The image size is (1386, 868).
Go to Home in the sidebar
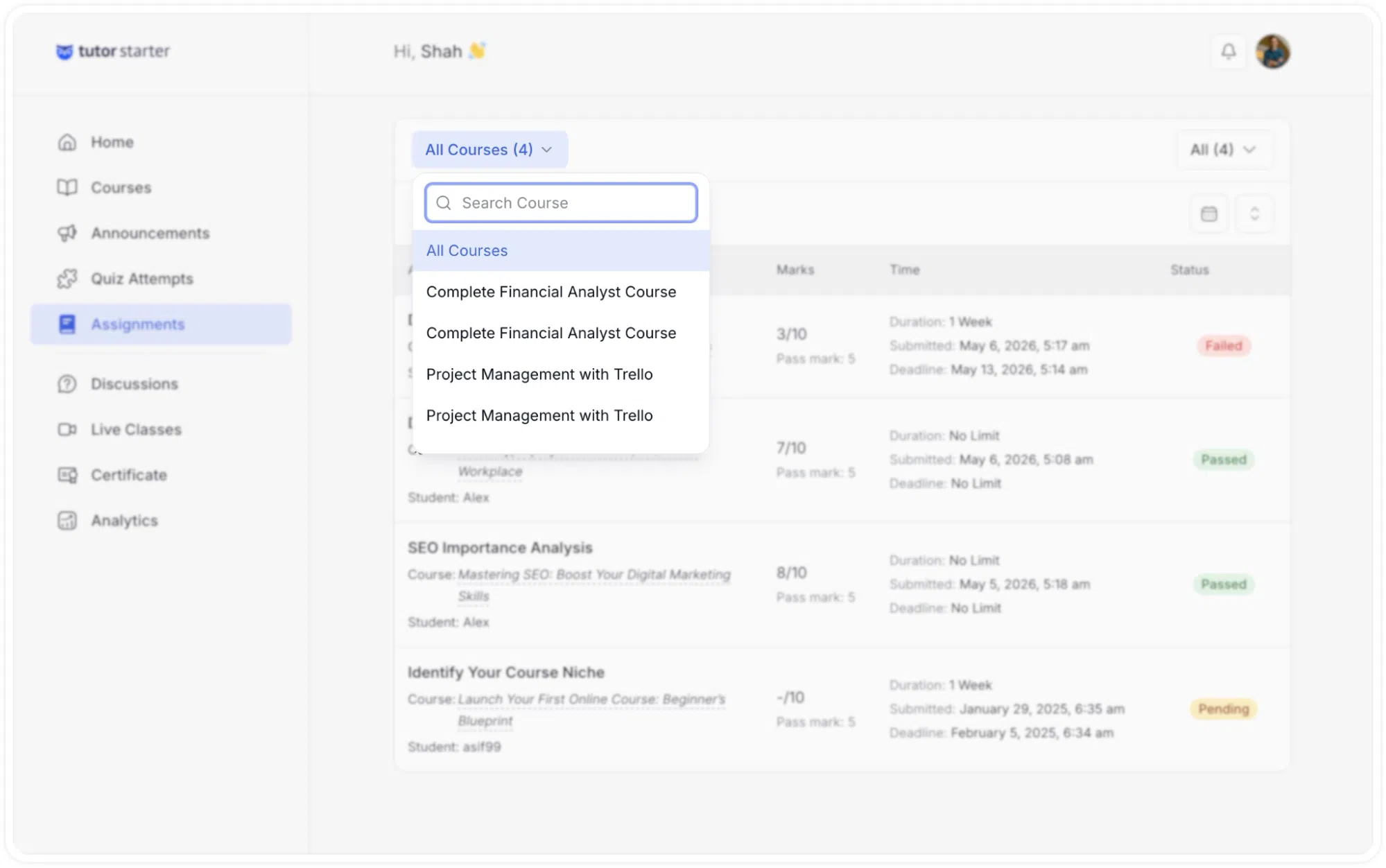161,142
